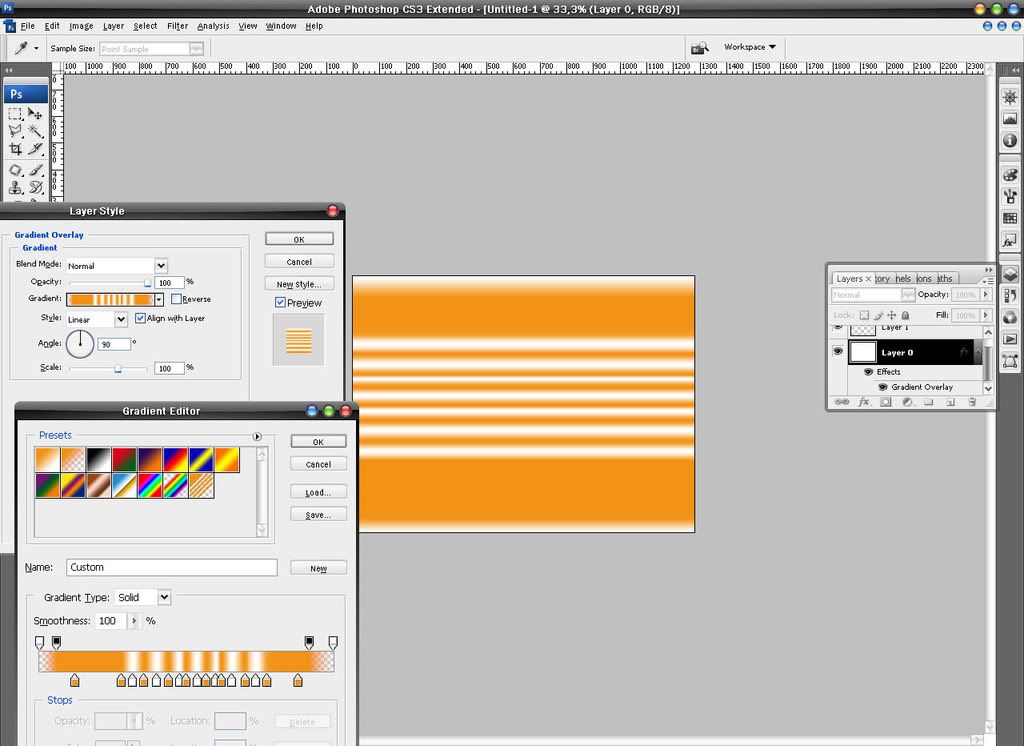Image resolution: width=1024 pixels, height=746 pixels.
Task: Open the Analysis menu
Action: 213,26
